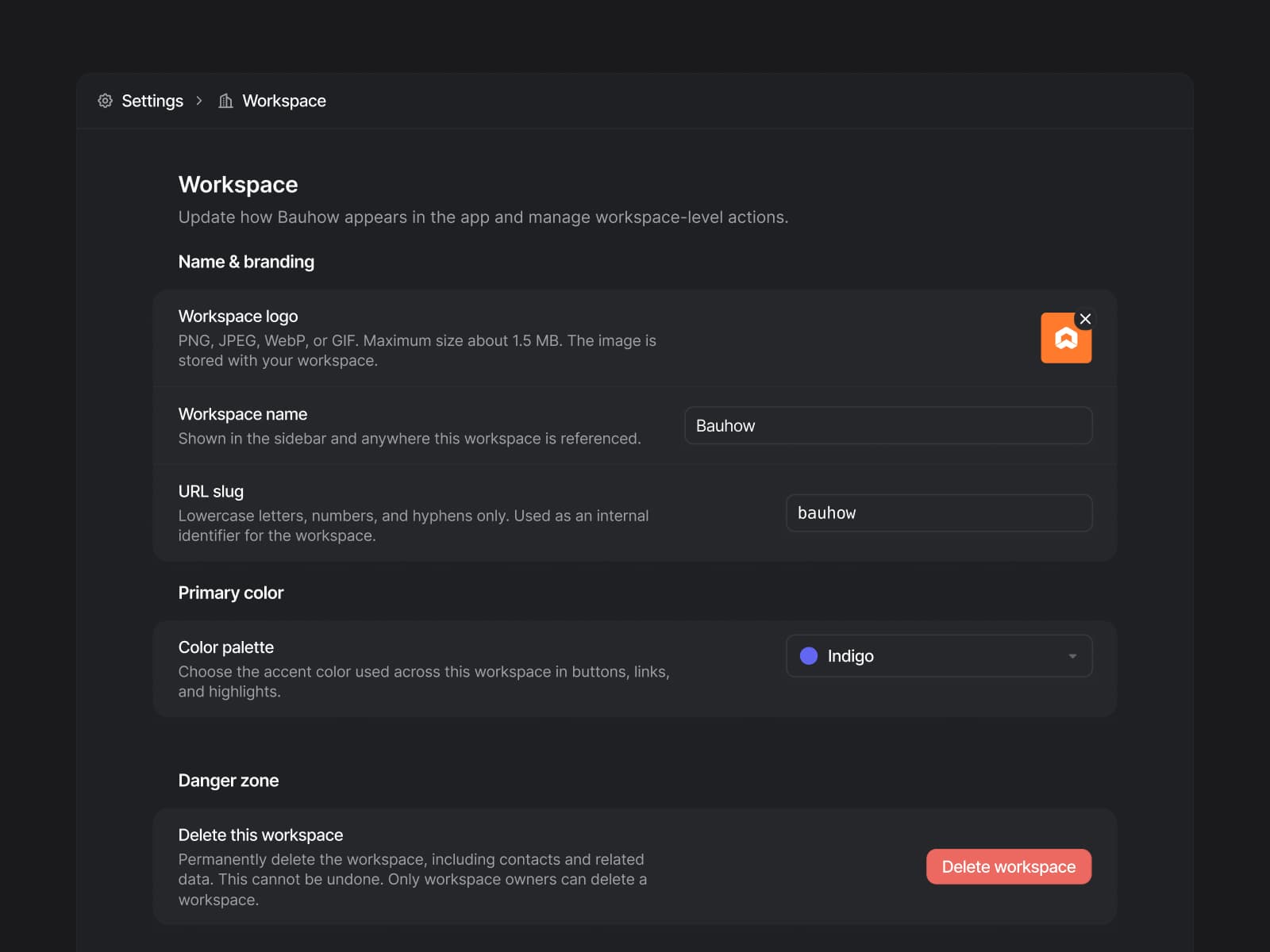Click the Workspace page title

238,184
